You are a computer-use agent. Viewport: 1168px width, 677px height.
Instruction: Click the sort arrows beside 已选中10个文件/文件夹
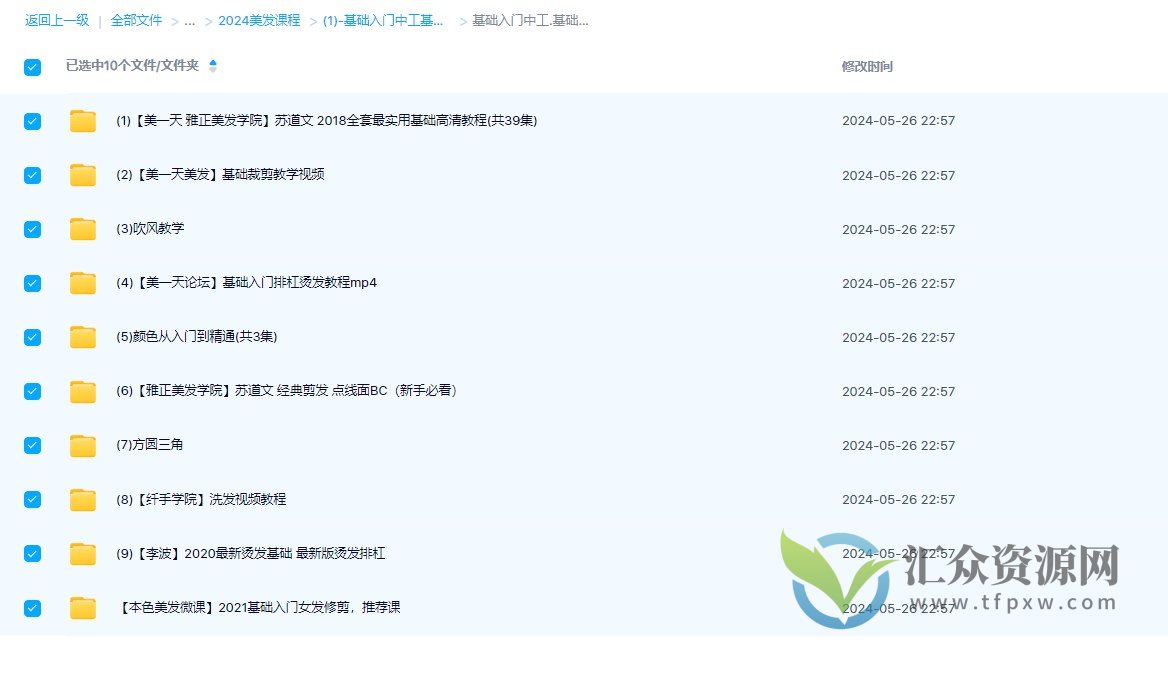click(214, 67)
